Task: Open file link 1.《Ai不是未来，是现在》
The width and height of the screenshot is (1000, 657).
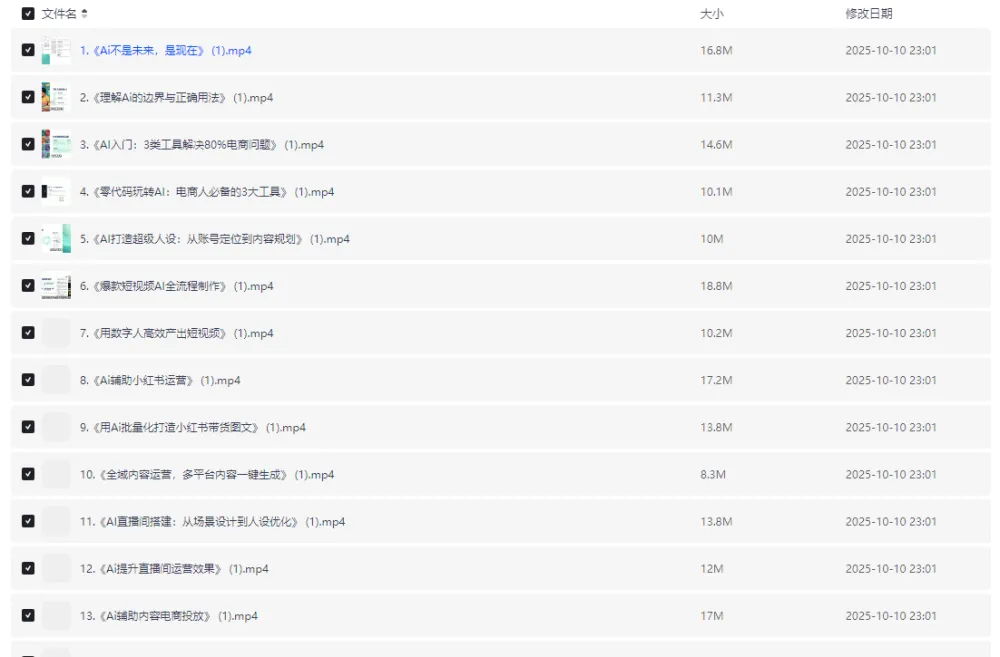Action: (x=165, y=50)
